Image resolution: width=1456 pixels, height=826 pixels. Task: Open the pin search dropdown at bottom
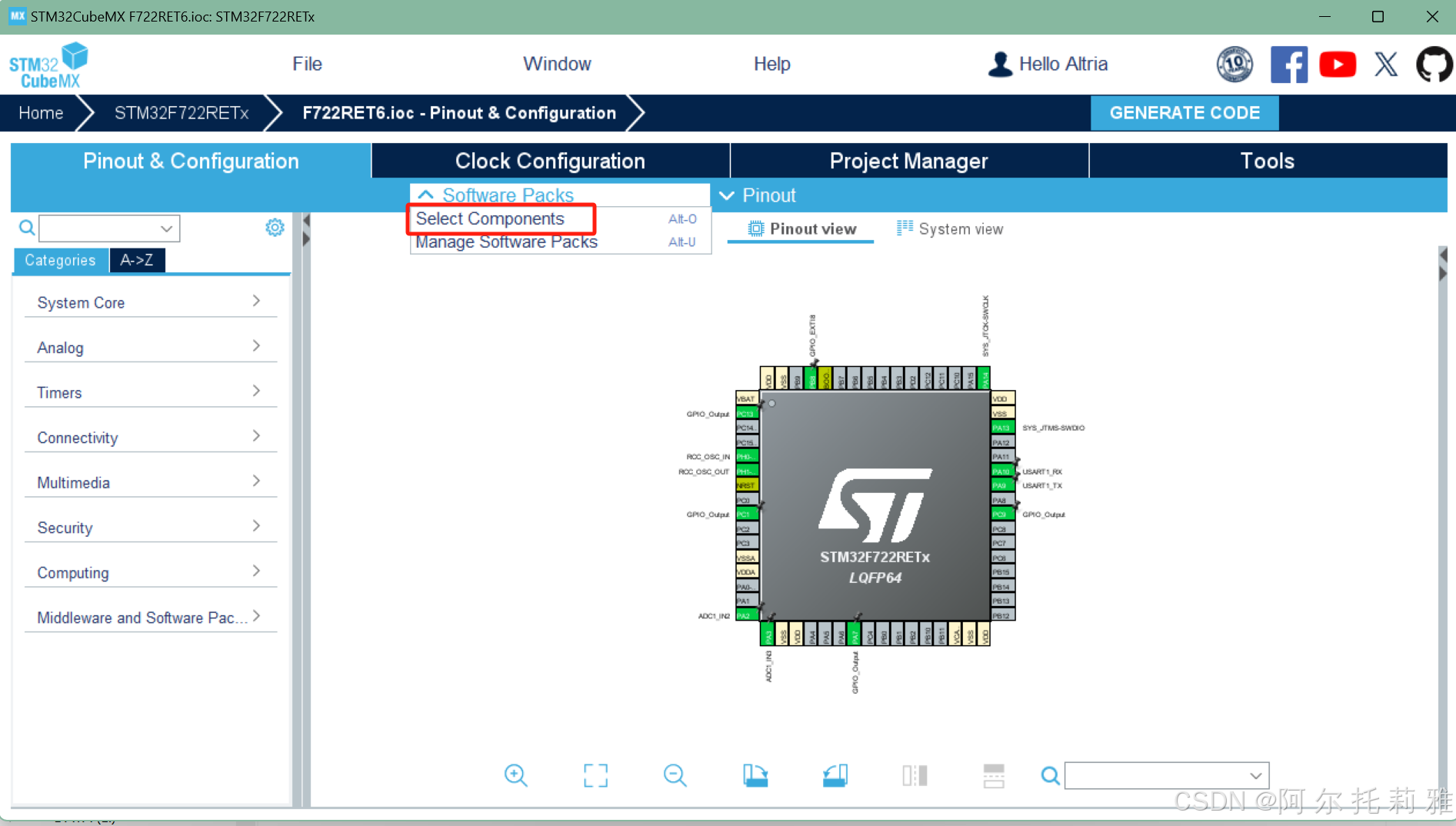[x=1167, y=775]
